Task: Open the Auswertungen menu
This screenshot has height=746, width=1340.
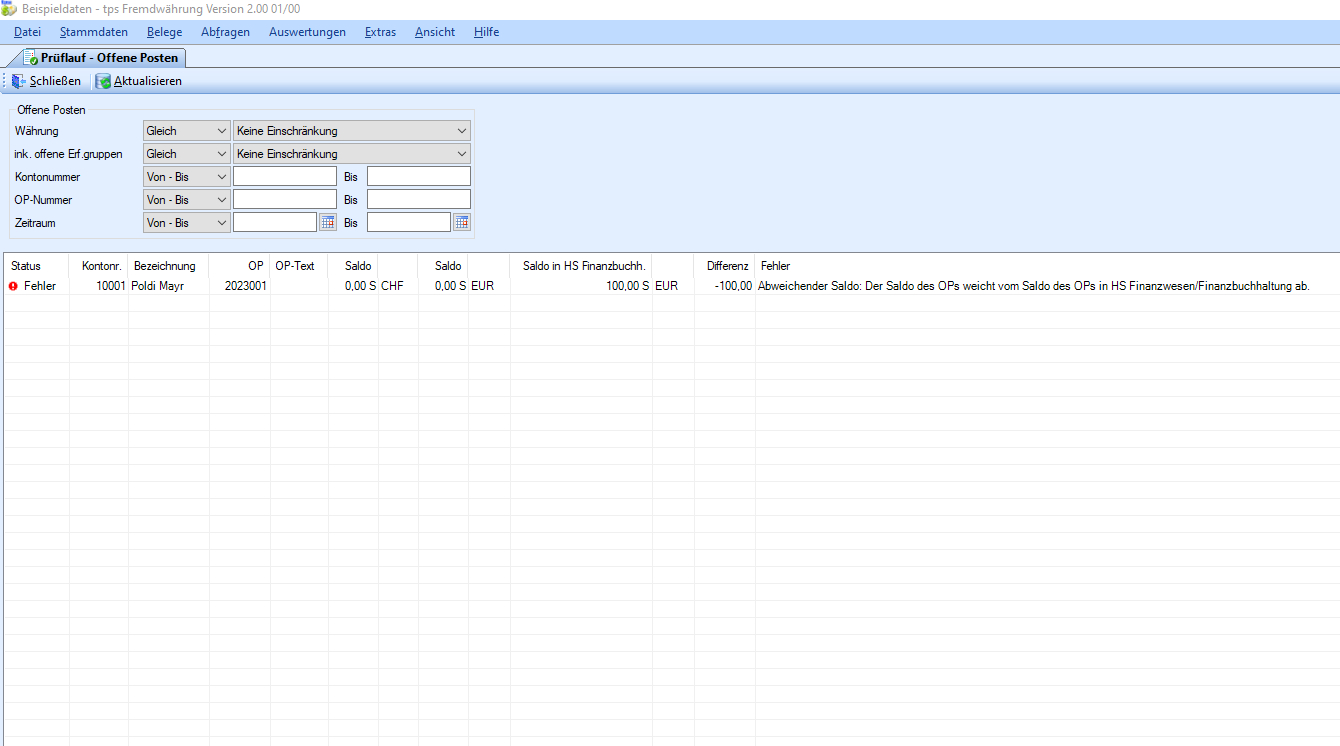Action: tap(307, 32)
